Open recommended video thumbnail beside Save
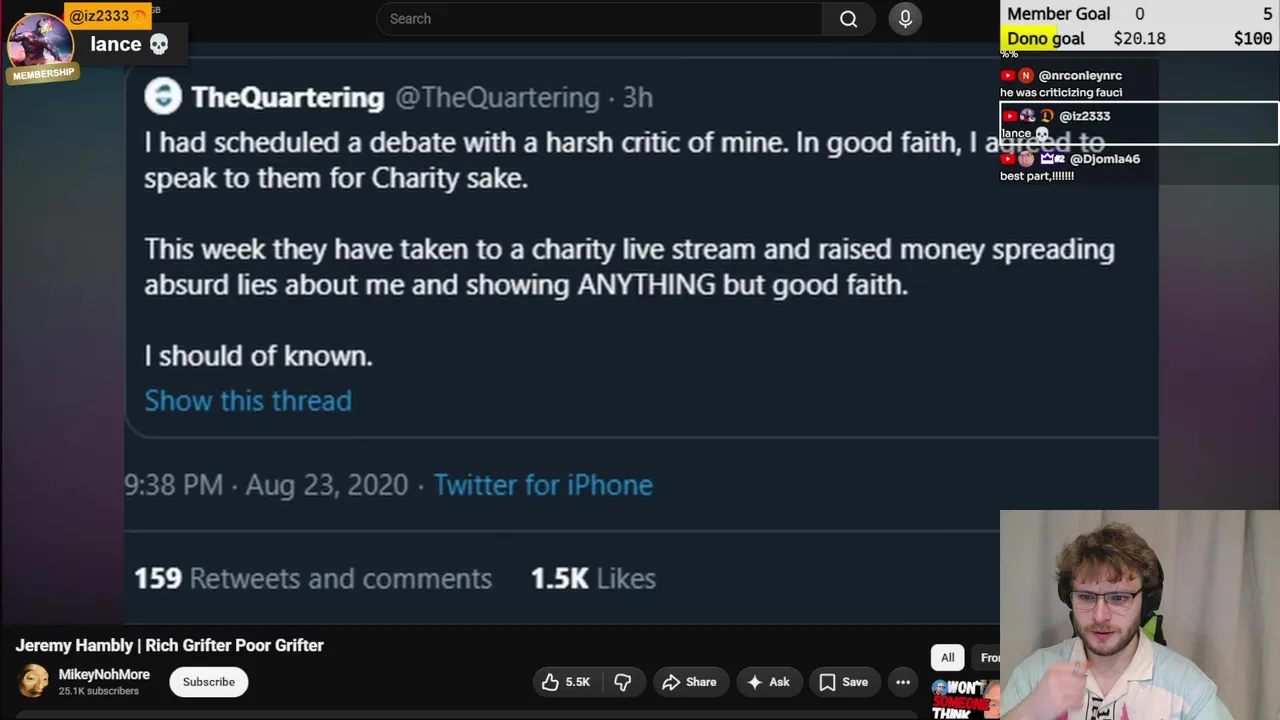1280x720 pixels. pyautogui.click(x=965, y=699)
